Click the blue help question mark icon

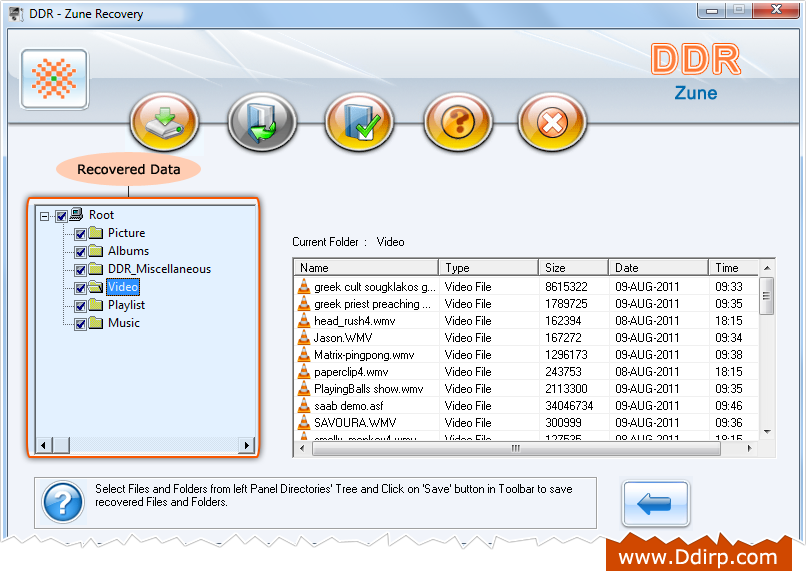[x=63, y=502]
